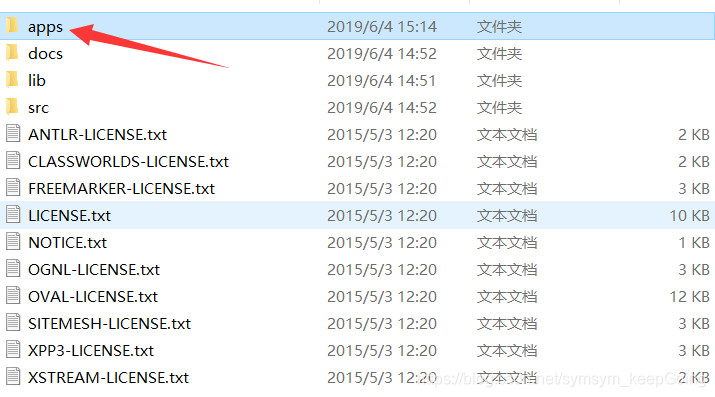
Task: Click apps modified date 2019/6/4 15:14
Action: pos(382,26)
